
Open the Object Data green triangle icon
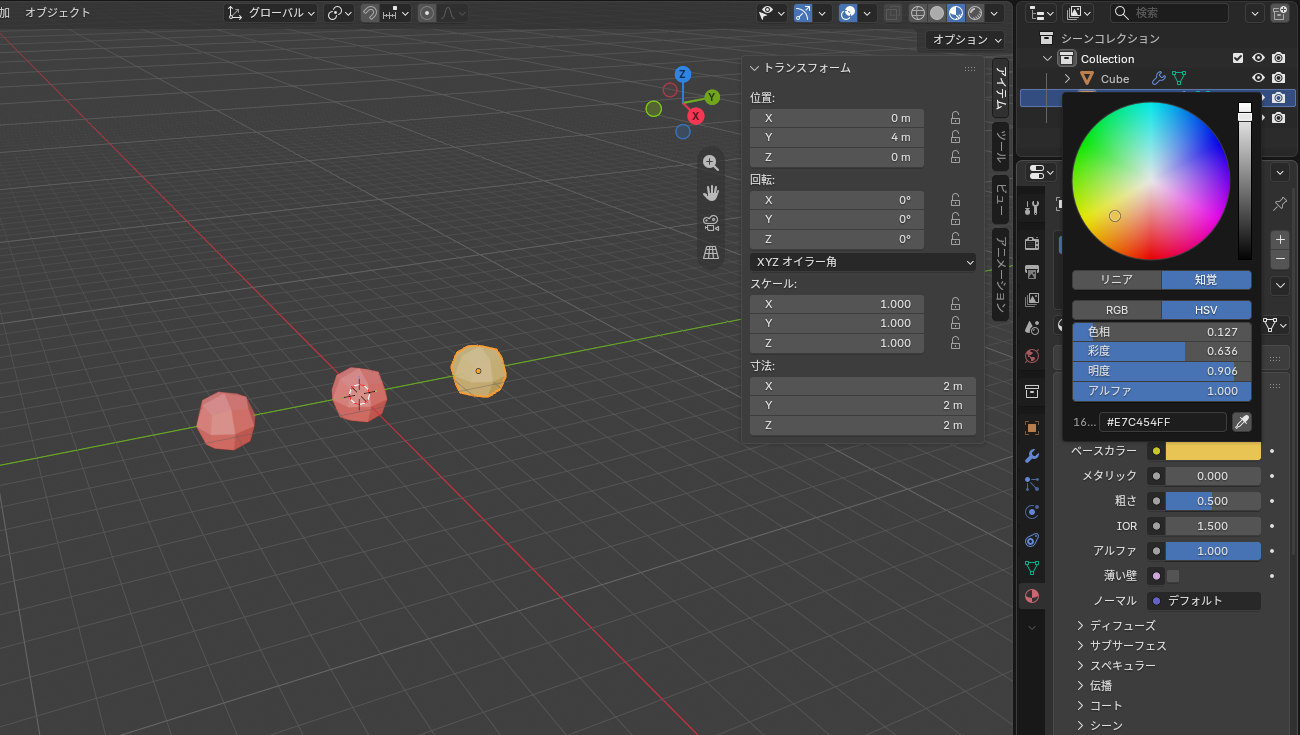(1032, 568)
